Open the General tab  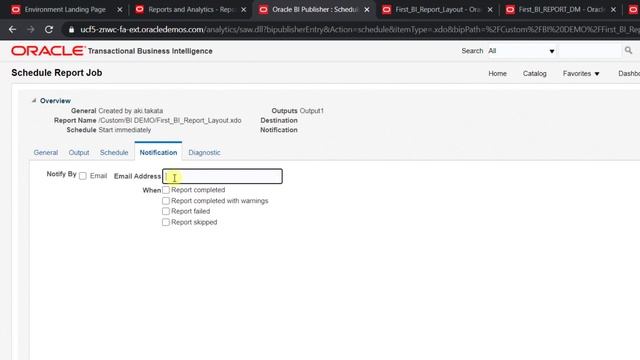46,152
